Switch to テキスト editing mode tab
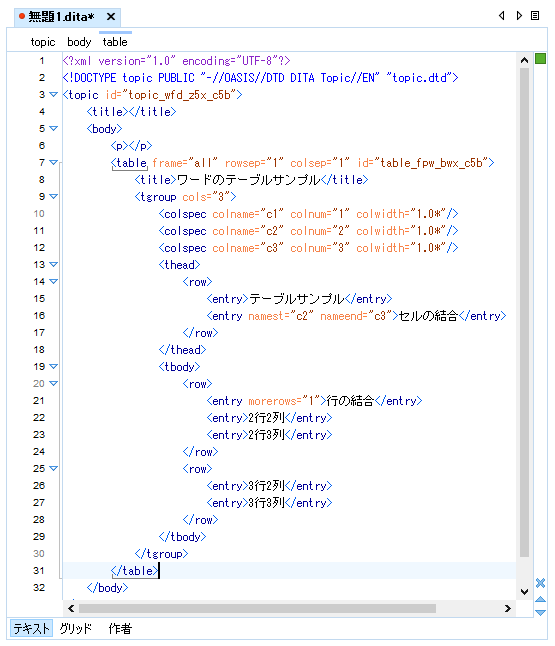Image resolution: width=555 pixels, height=646 pixels. pyautogui.click(x=31, y=629)
